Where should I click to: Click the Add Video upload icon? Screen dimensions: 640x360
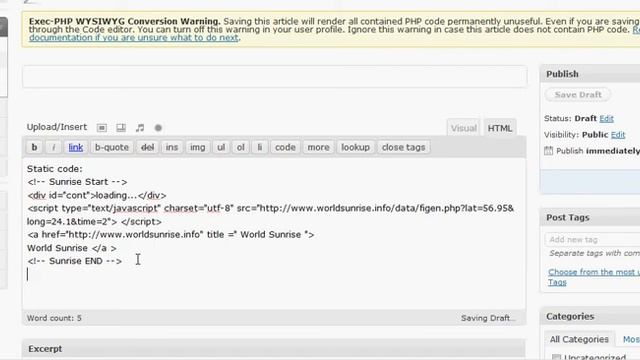click(121, 128)
